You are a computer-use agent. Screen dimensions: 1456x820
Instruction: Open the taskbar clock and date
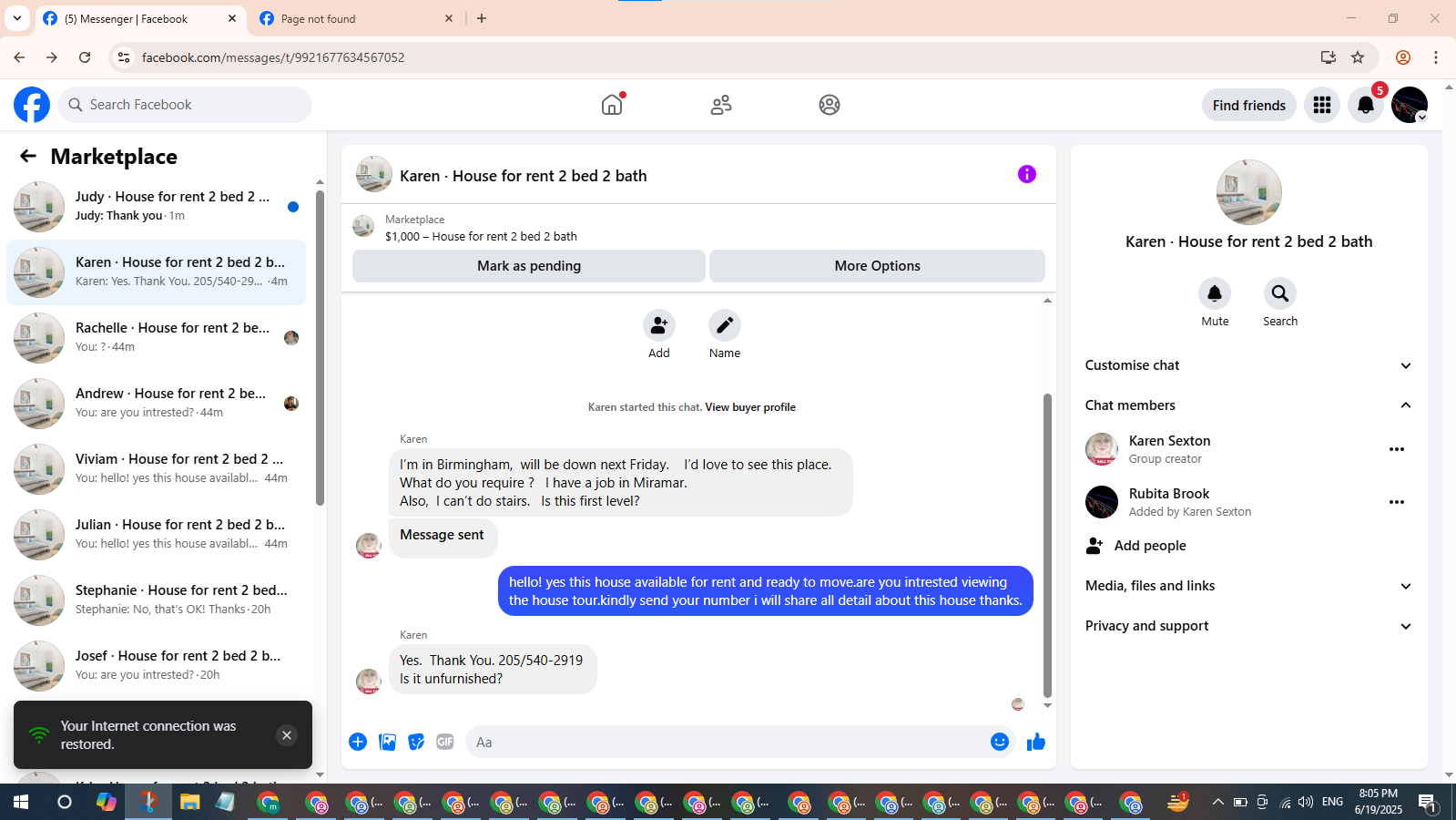[x=1378, y=802]
